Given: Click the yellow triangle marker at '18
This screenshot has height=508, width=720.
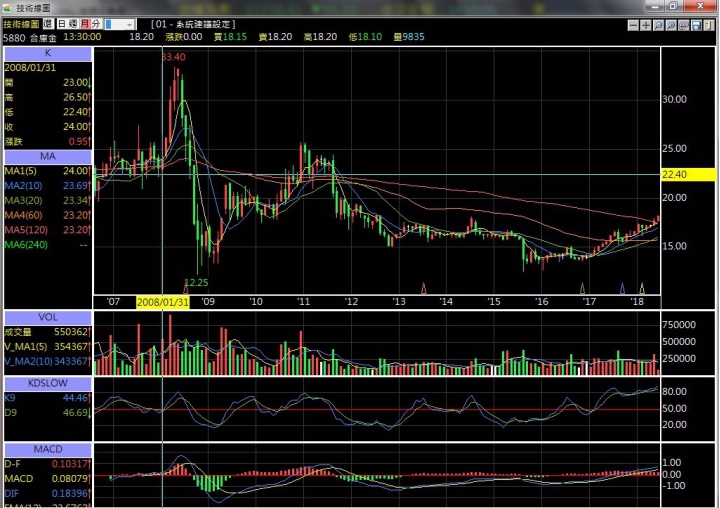Looking at the screenshot, I should pos(642,288).
